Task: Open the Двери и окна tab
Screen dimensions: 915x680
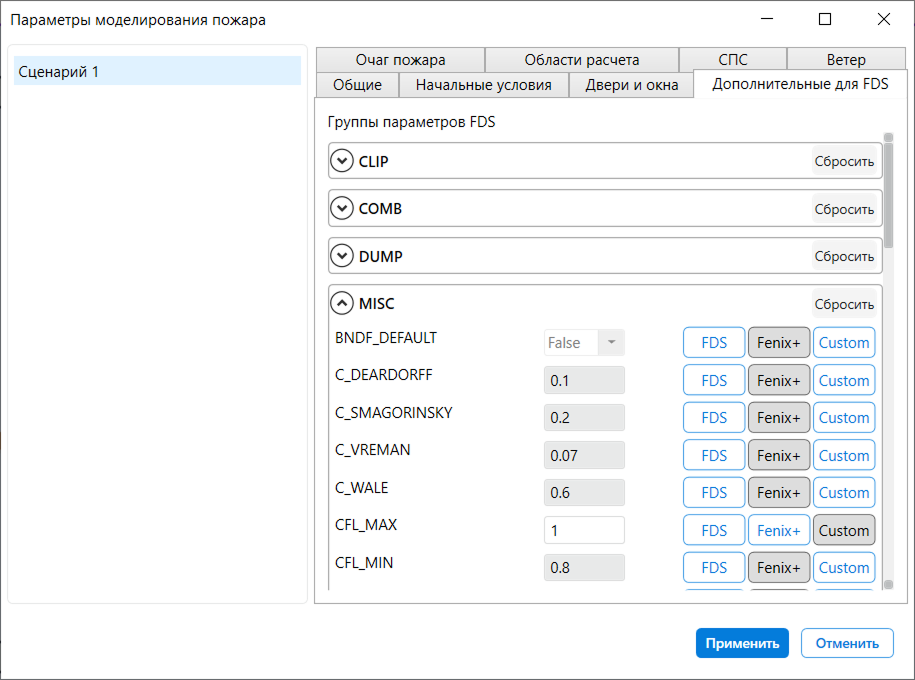Action: 631,85
